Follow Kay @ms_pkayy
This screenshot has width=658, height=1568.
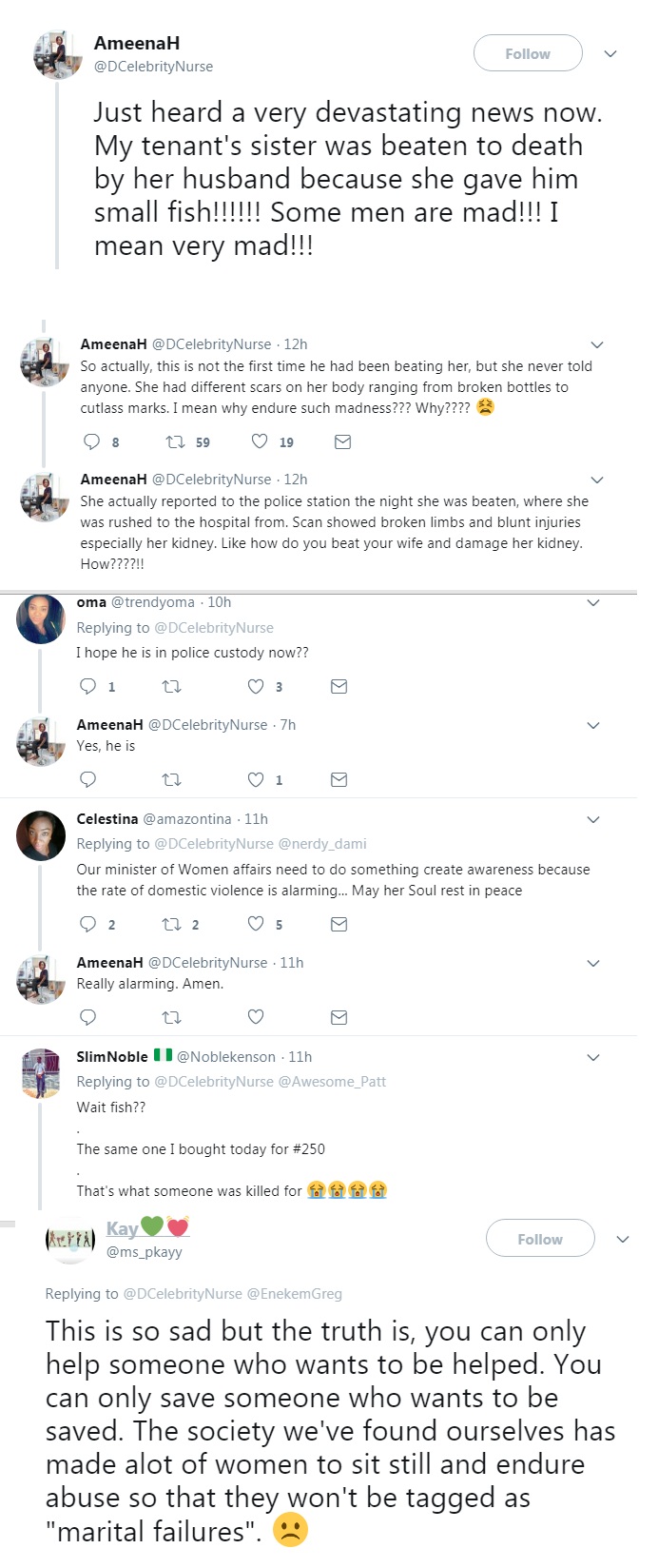(540, 1239)
